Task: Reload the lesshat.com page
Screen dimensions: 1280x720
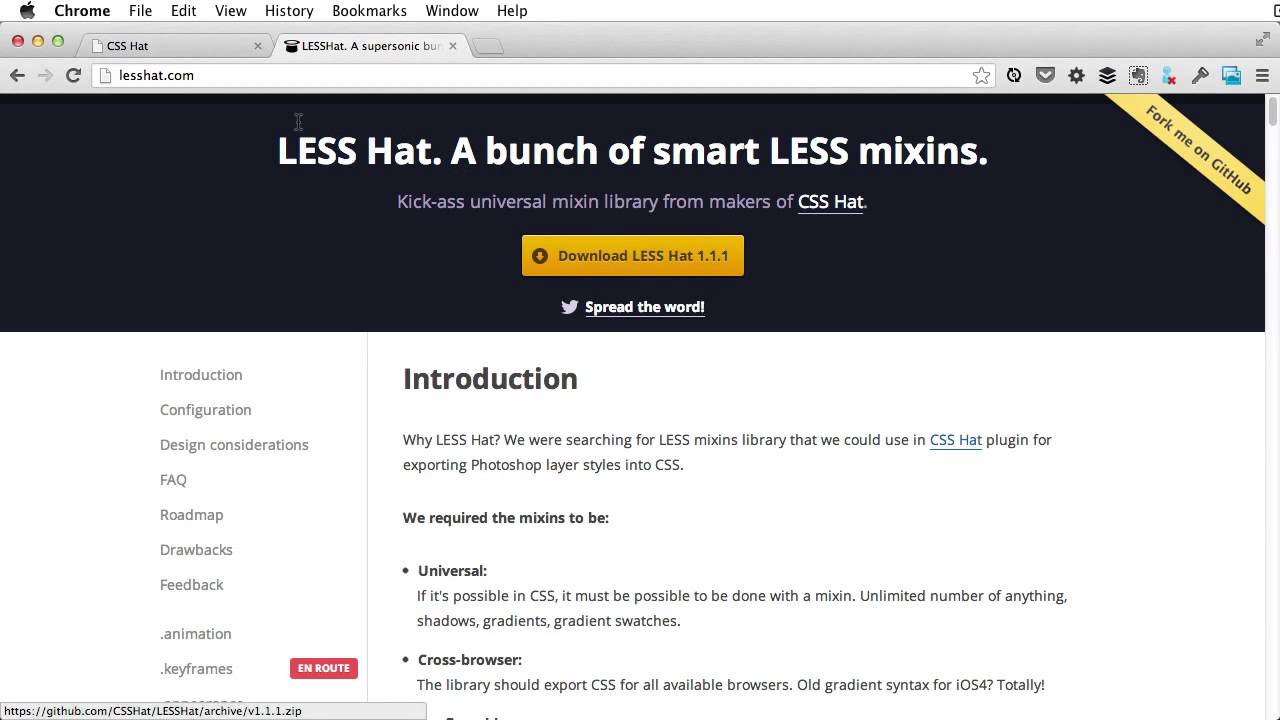Action: (73, 75)
